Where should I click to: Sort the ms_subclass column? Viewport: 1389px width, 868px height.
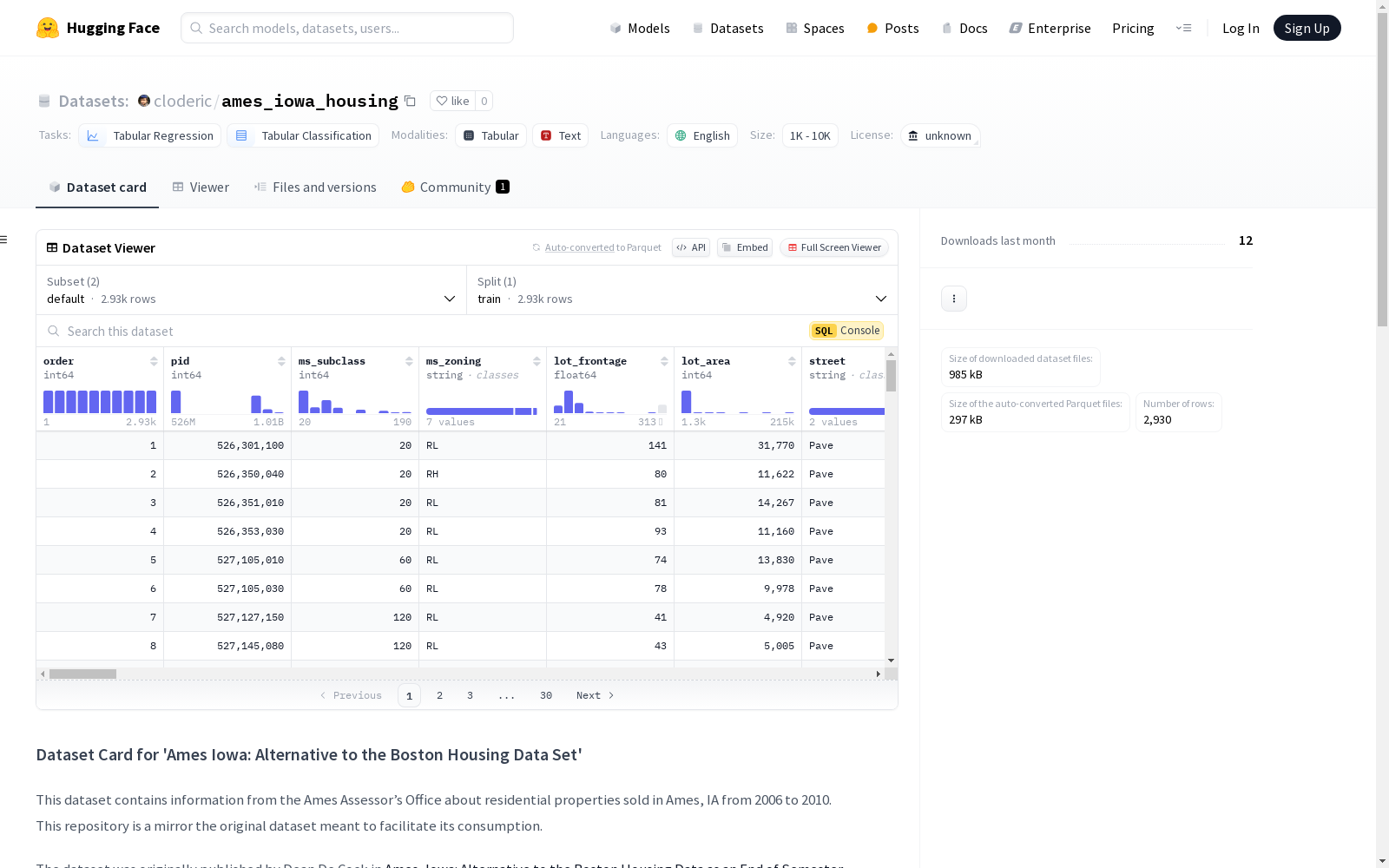coord(409,361)
